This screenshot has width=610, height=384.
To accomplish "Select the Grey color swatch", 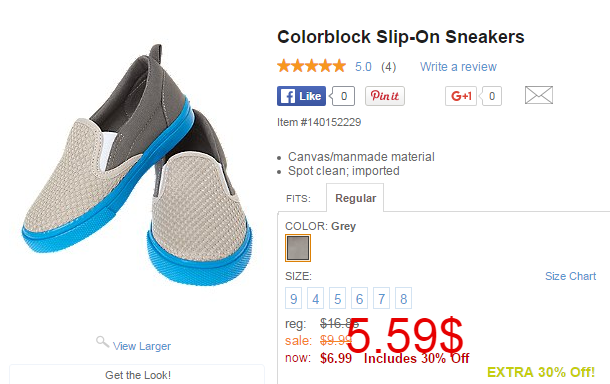I will click(x=298, y=248).
